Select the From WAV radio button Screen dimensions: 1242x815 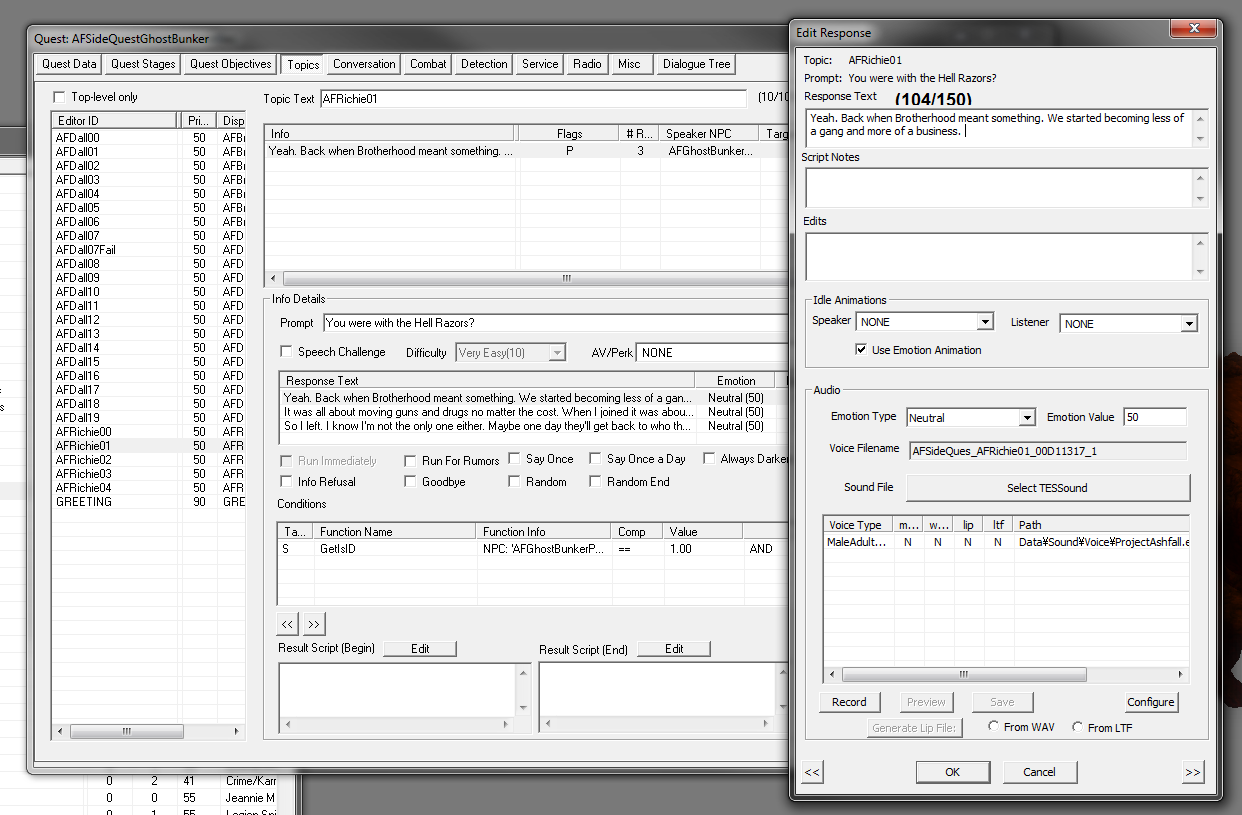(994, 727)
